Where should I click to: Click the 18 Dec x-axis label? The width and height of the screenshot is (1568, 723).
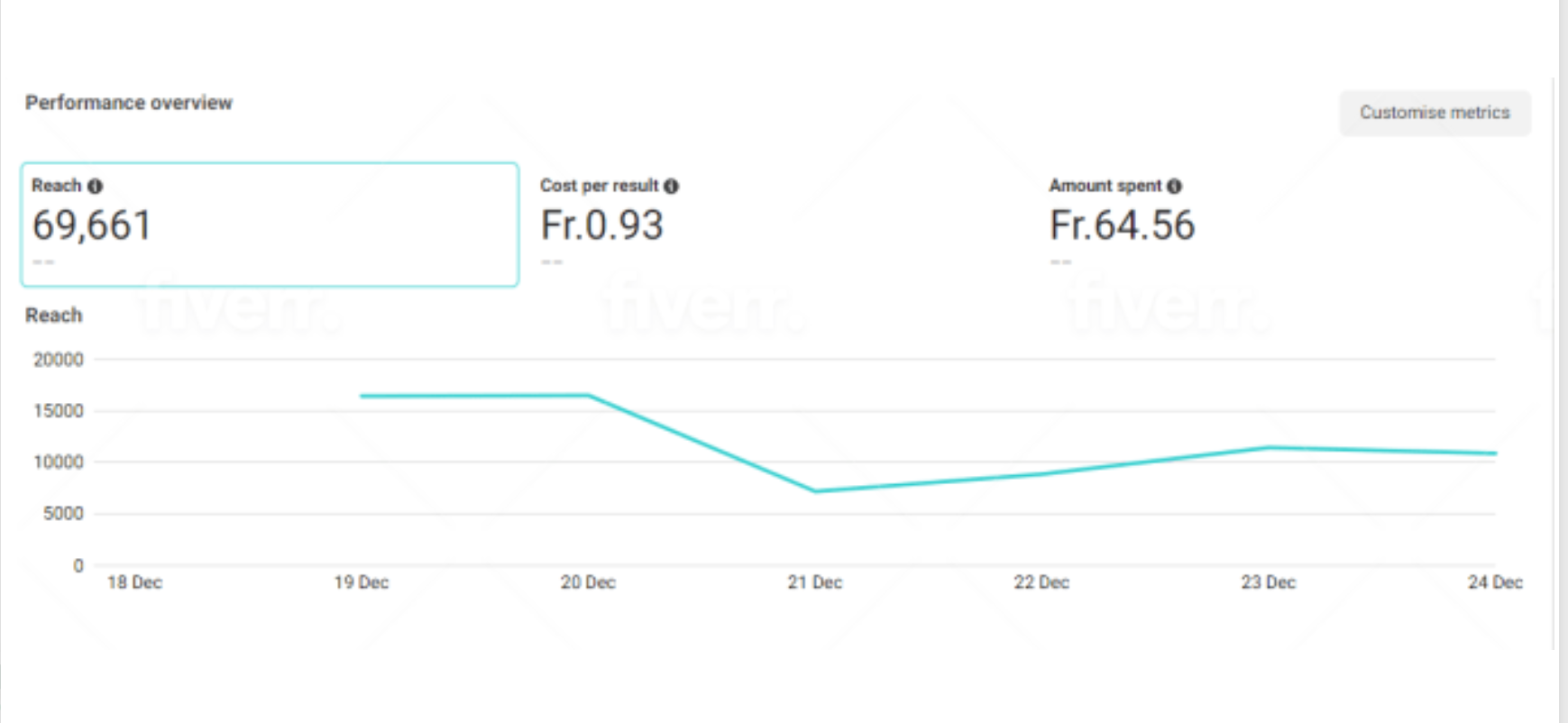click(x=134, y=582)
